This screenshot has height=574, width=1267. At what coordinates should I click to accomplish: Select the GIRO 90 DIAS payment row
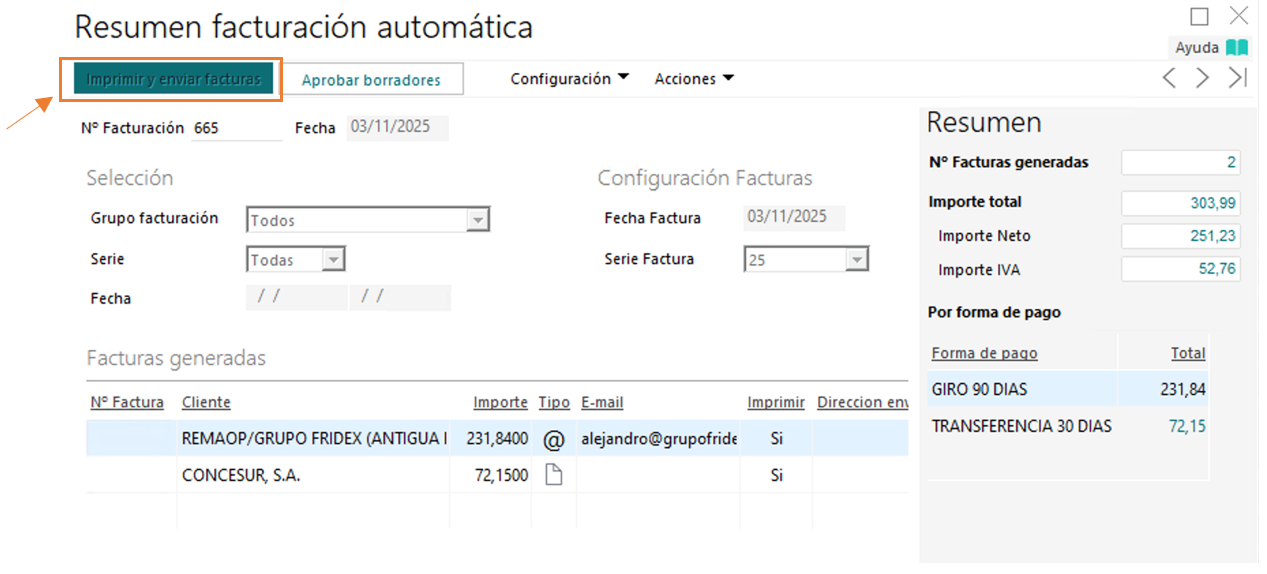[1067, 389]
